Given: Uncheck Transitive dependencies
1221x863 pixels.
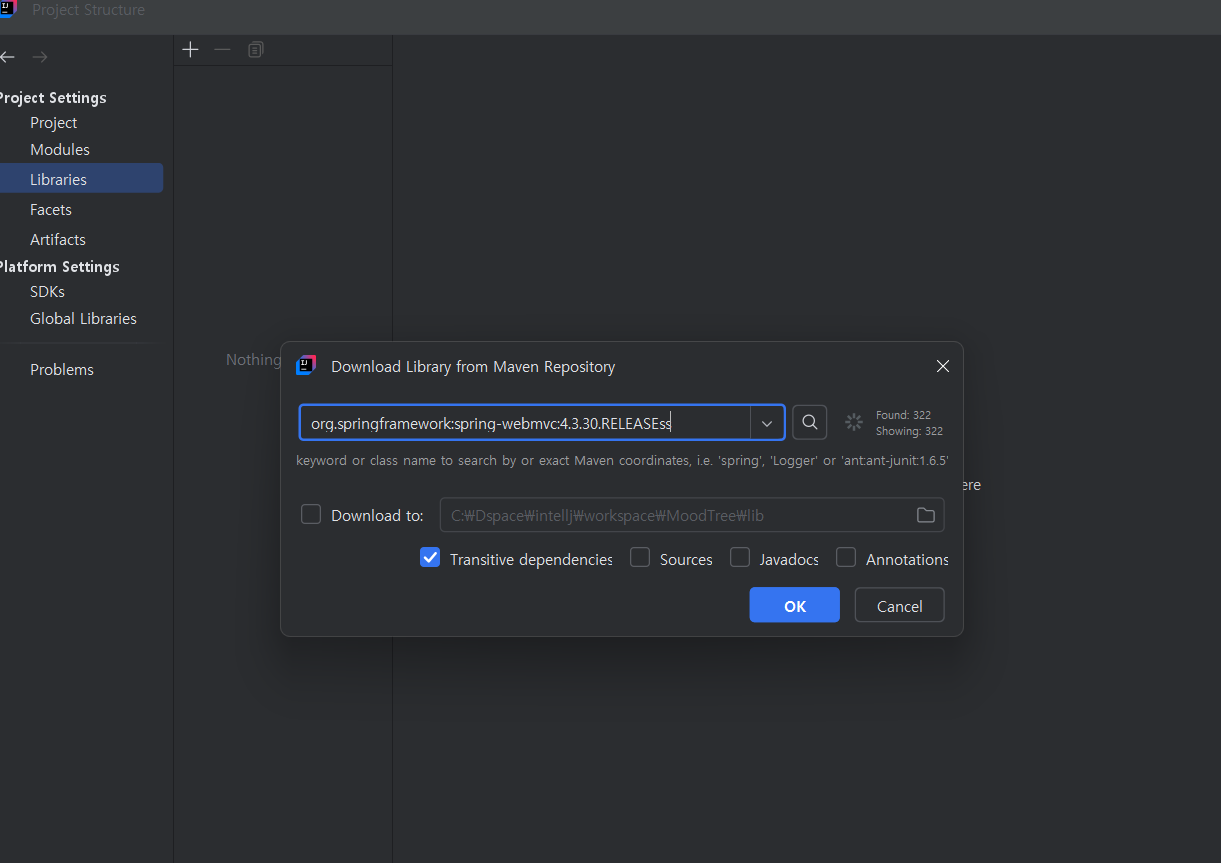Looking at the screenshot, I should 430,558.
